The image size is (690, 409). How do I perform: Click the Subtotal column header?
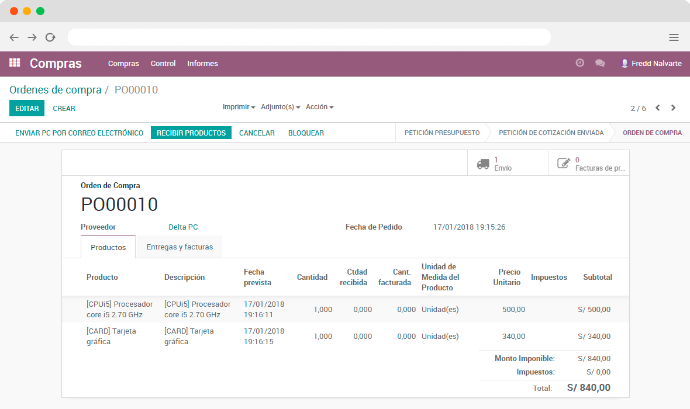pos(598,277)
